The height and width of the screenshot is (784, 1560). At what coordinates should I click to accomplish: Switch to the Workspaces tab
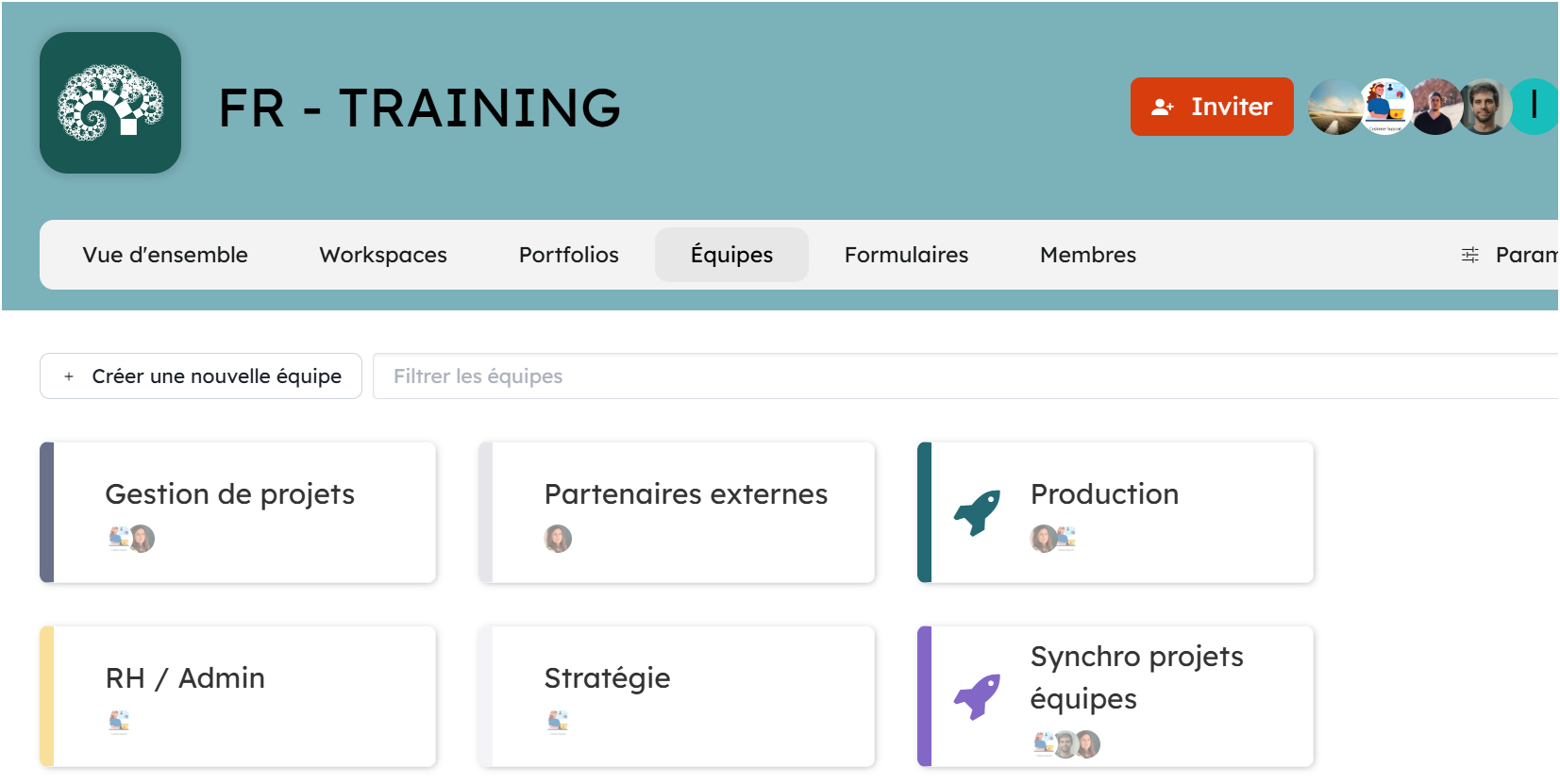(383, 255)
